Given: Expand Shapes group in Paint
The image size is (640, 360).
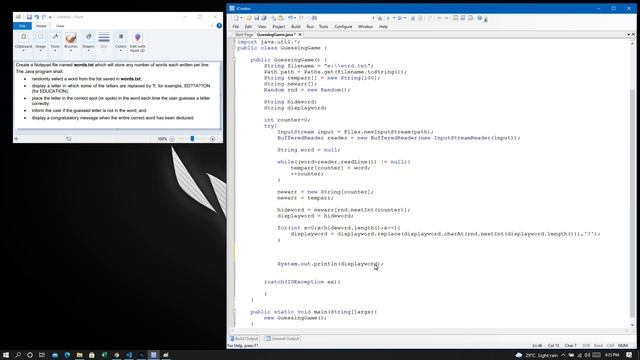Looking at the screenshot, I should 88,42.
